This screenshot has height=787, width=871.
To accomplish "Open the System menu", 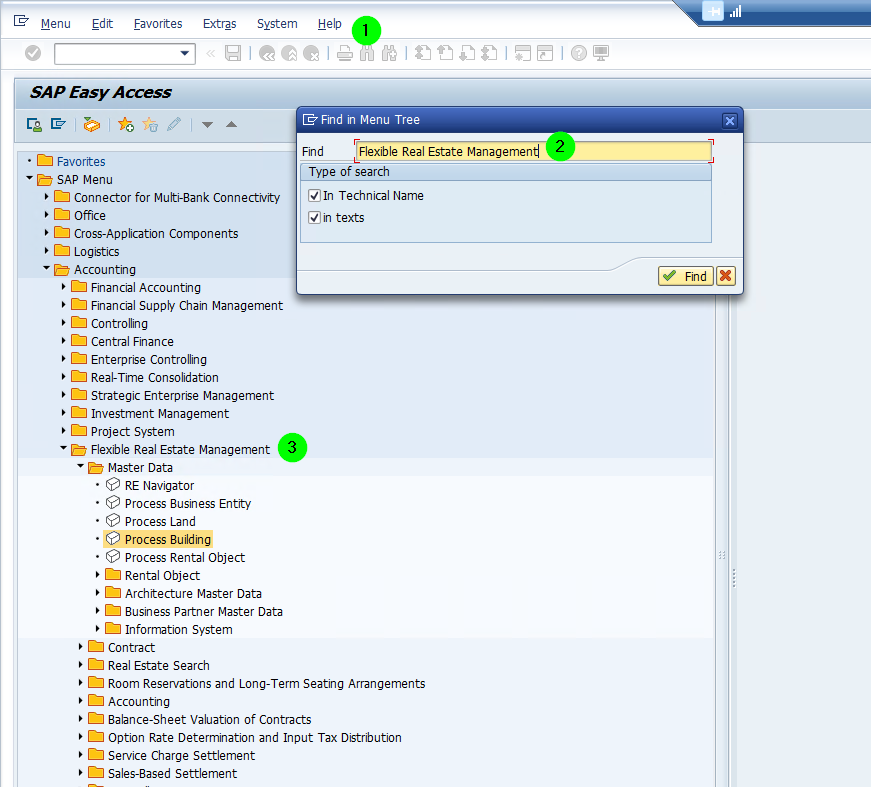I will [277, 24].
